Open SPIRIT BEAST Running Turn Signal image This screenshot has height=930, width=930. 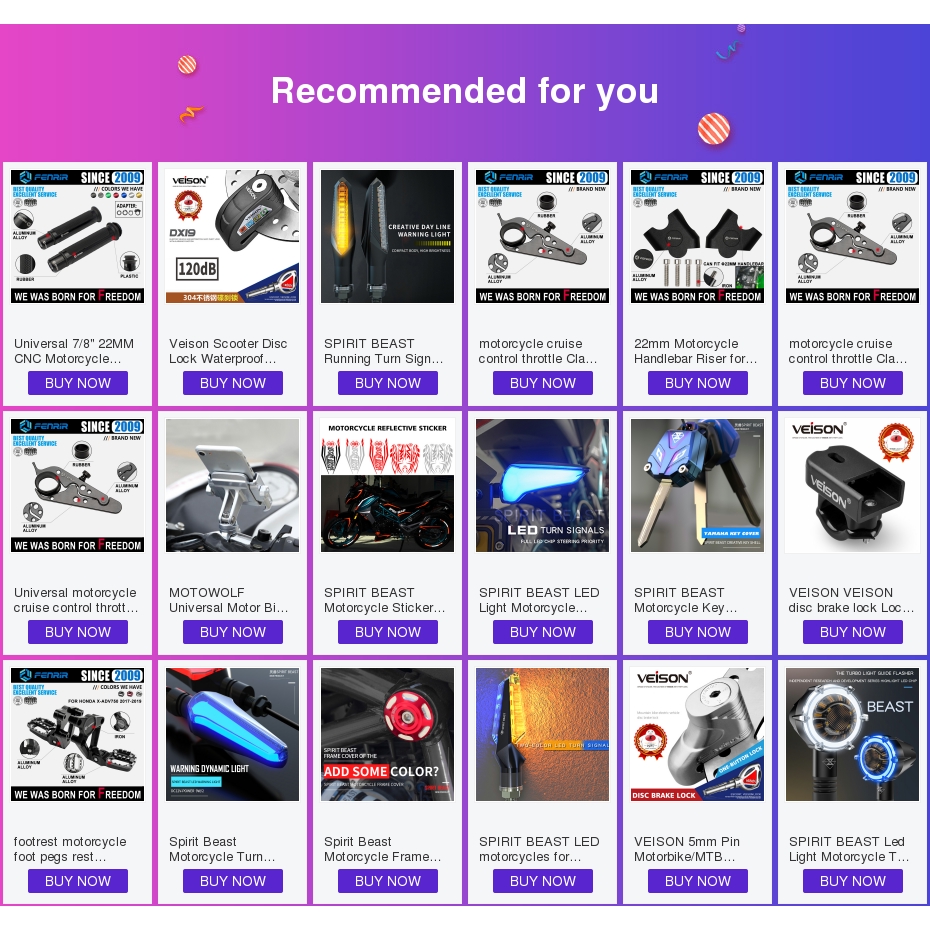(x=387, y=236)
